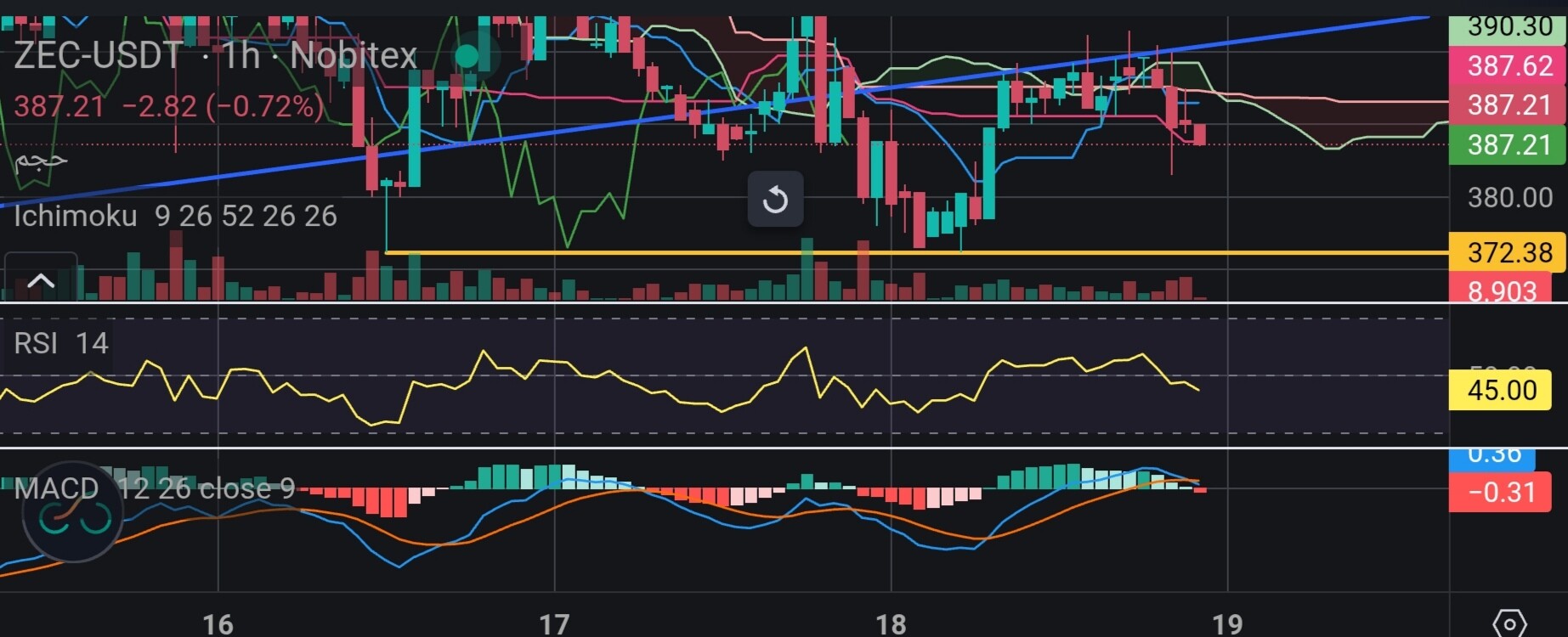
Task: Select the MACD -0.31 red value label
Action: 1501,492
